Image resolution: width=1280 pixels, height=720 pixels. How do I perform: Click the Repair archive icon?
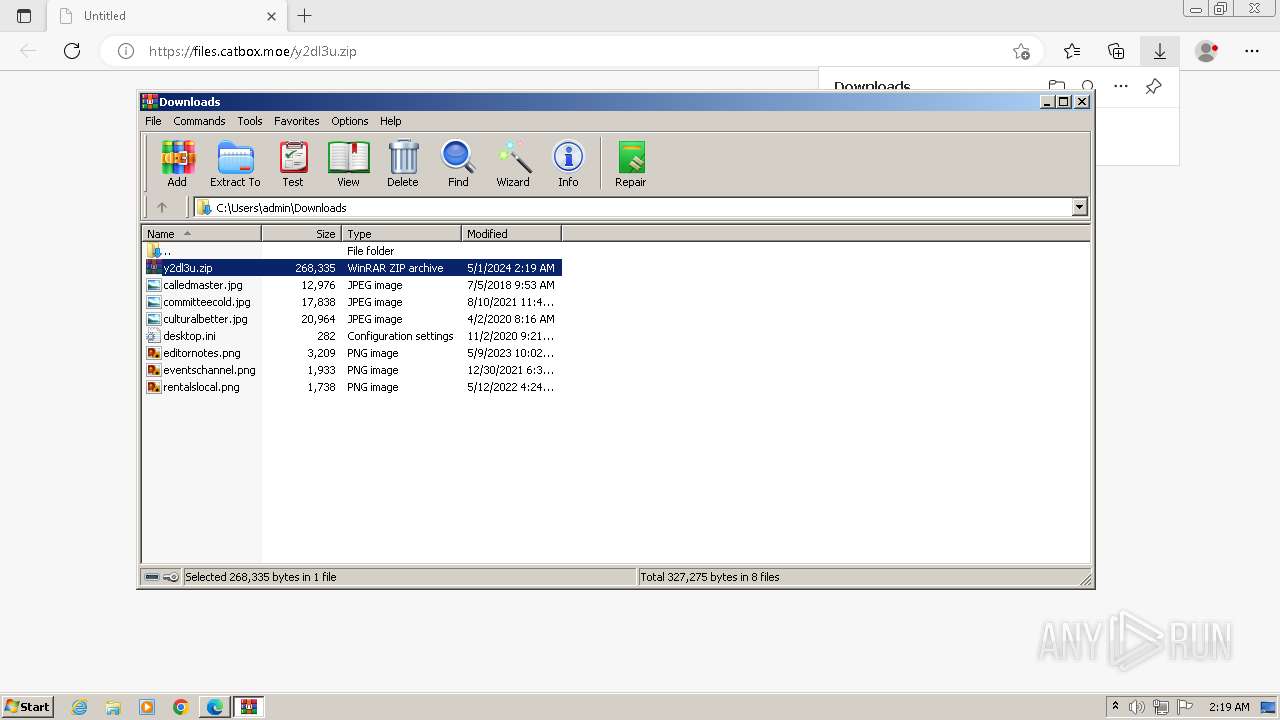[631, 164]
